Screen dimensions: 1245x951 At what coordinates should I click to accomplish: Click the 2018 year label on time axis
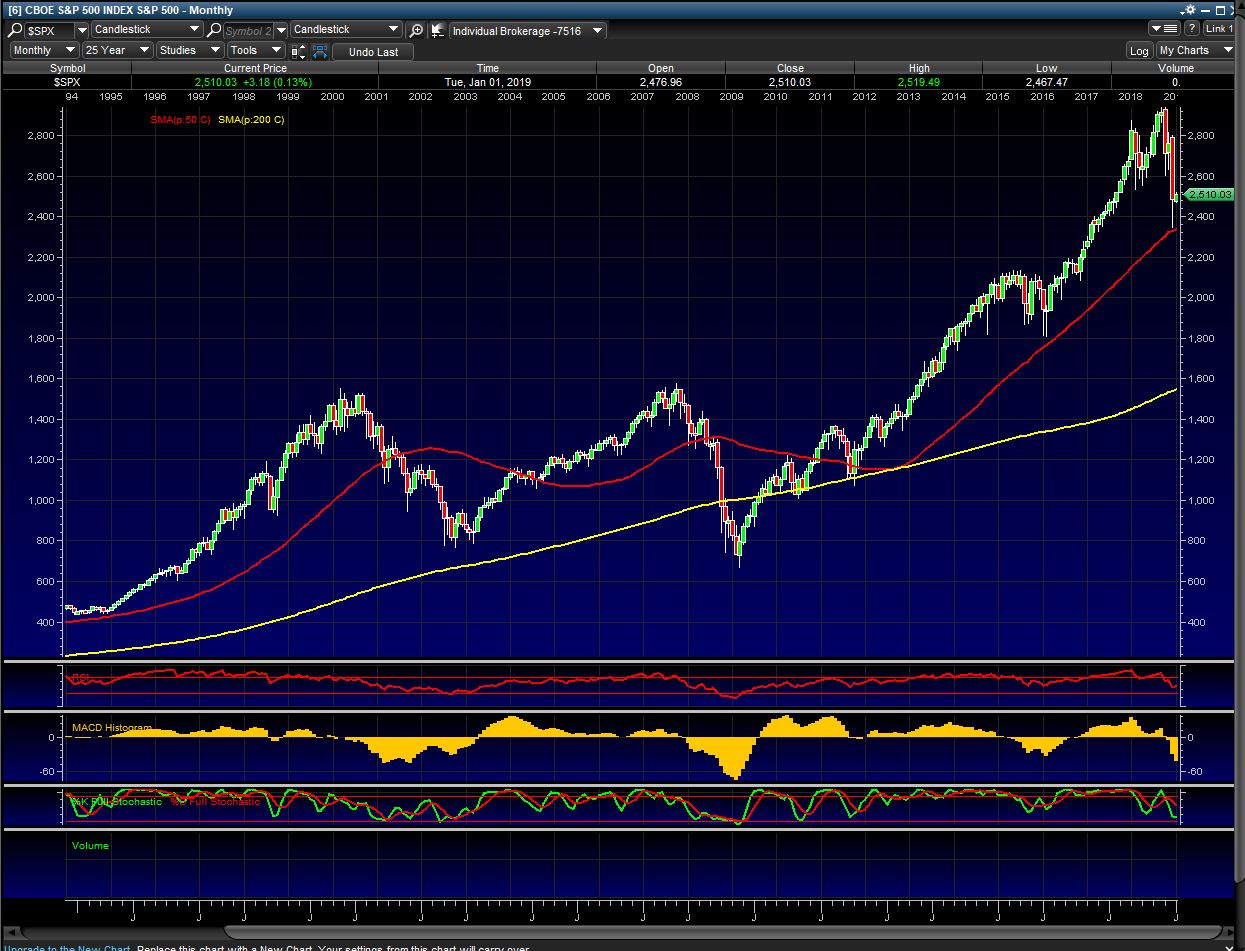1131,97
